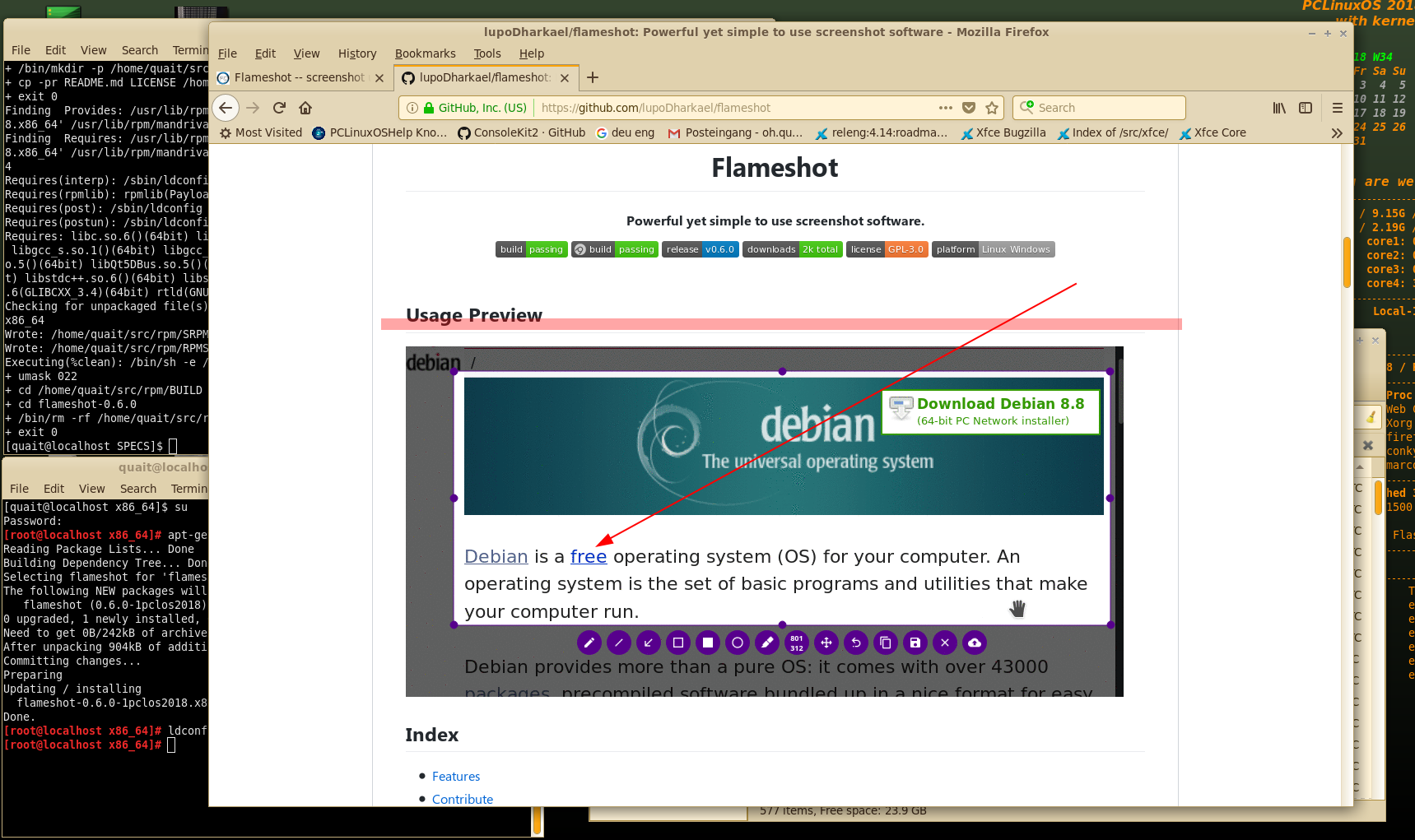Follow the Features link in Index
Image resolution: width=1415 pixels, height=840 pixels.
click(x=456, y=776)
